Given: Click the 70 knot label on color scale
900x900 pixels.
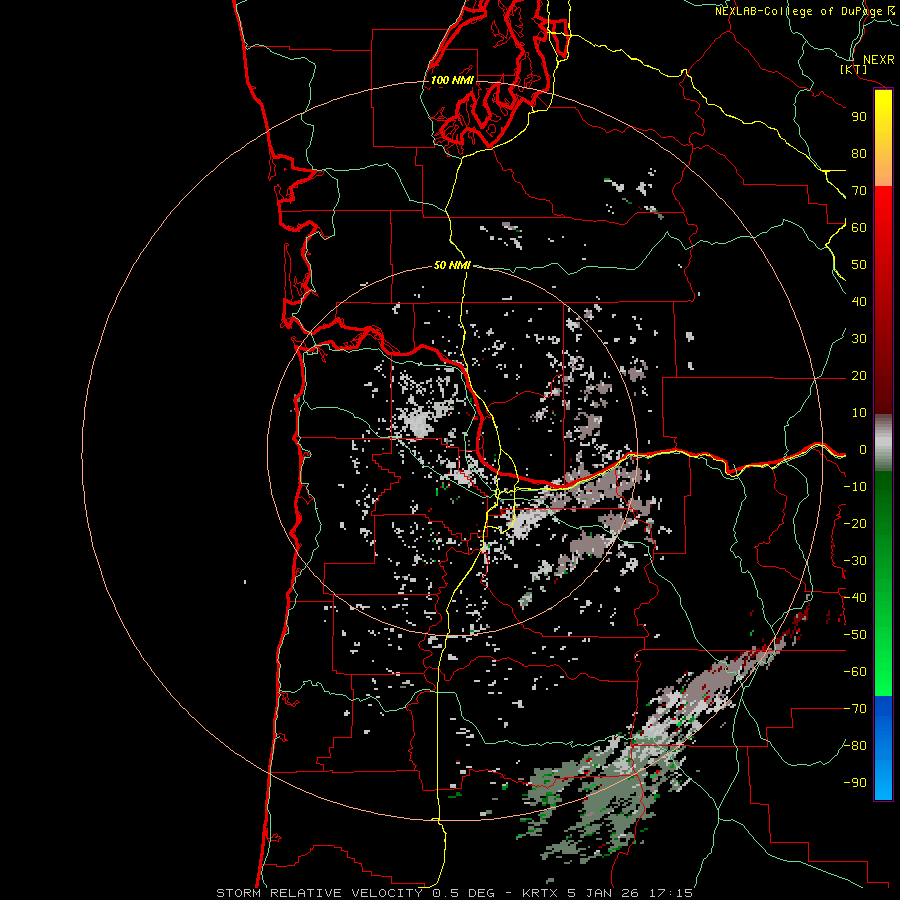Looking at the screenshot, I should pyautogui.click(x=859, y=191).
